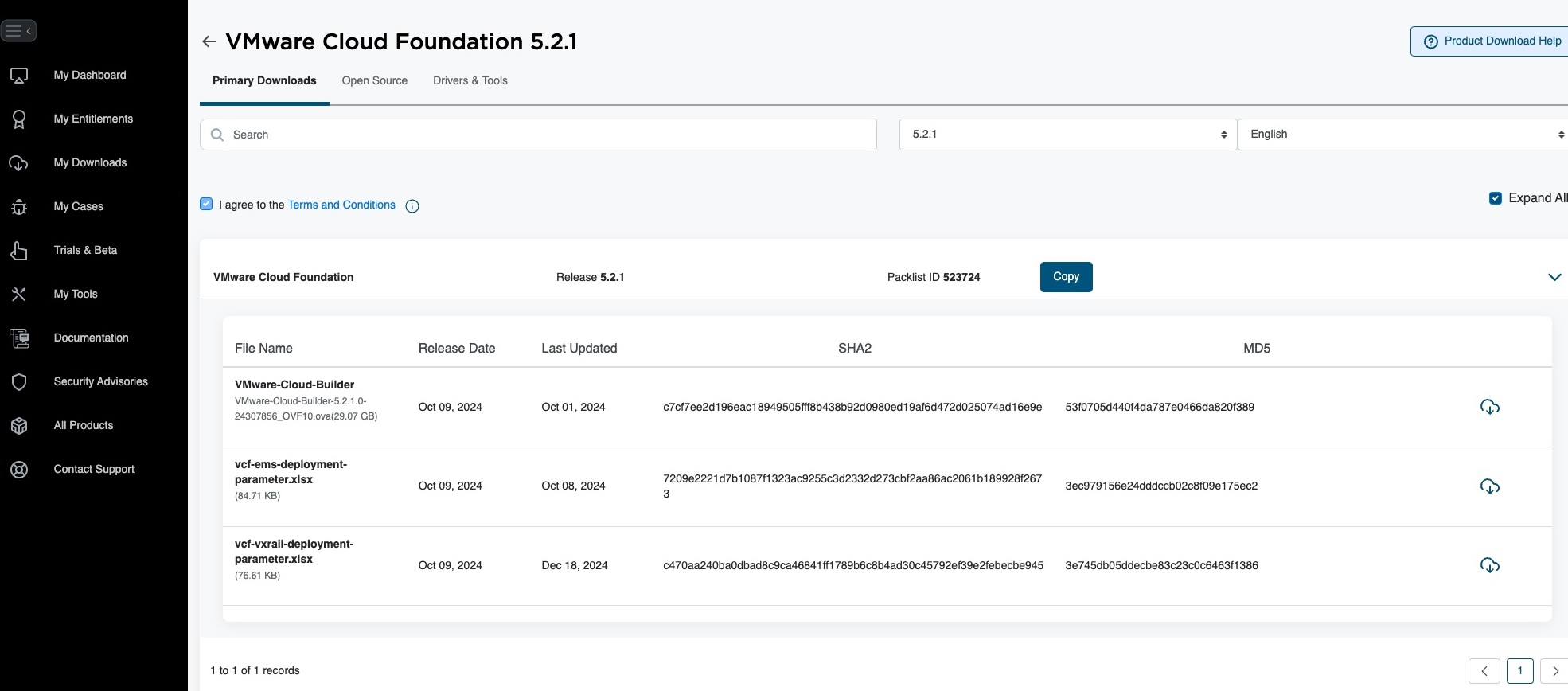The height and width of the screenshot is (691, 1568).
Task: Click into the Search input field
Action: pyautogui.click(x=549, y=135)
